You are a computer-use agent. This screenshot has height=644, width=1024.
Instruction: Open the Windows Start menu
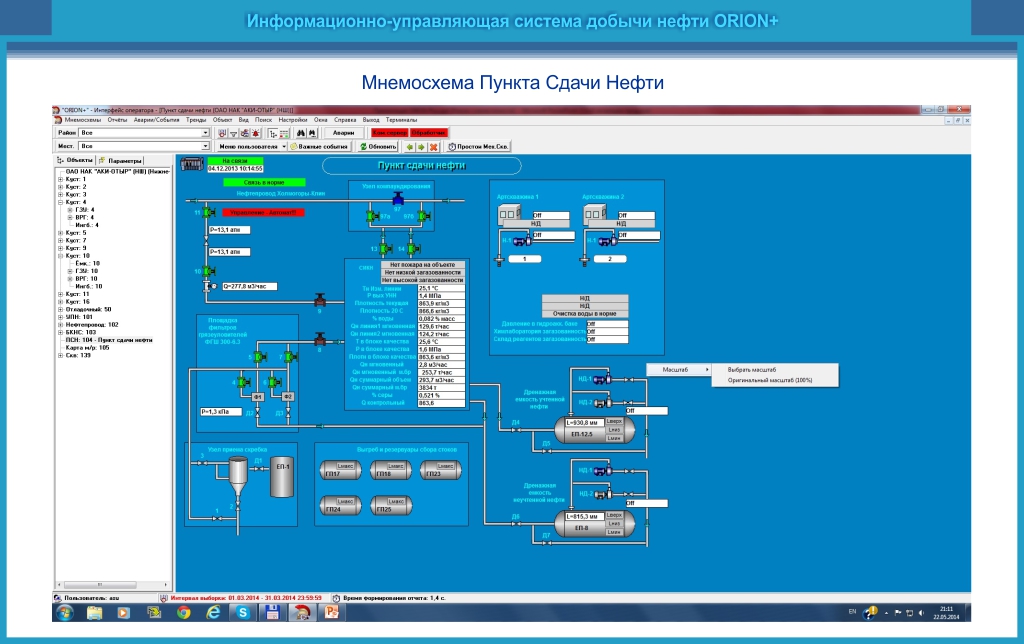click(65, 613)
